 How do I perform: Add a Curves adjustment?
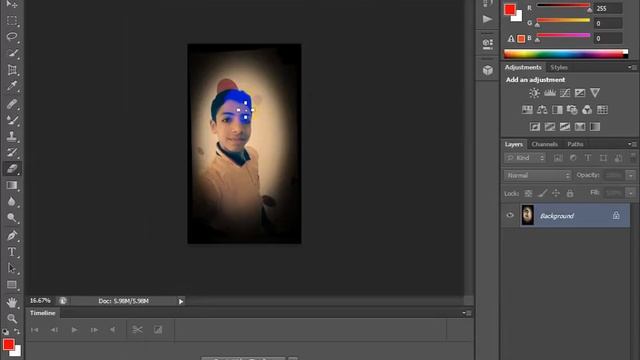point(564,93)
